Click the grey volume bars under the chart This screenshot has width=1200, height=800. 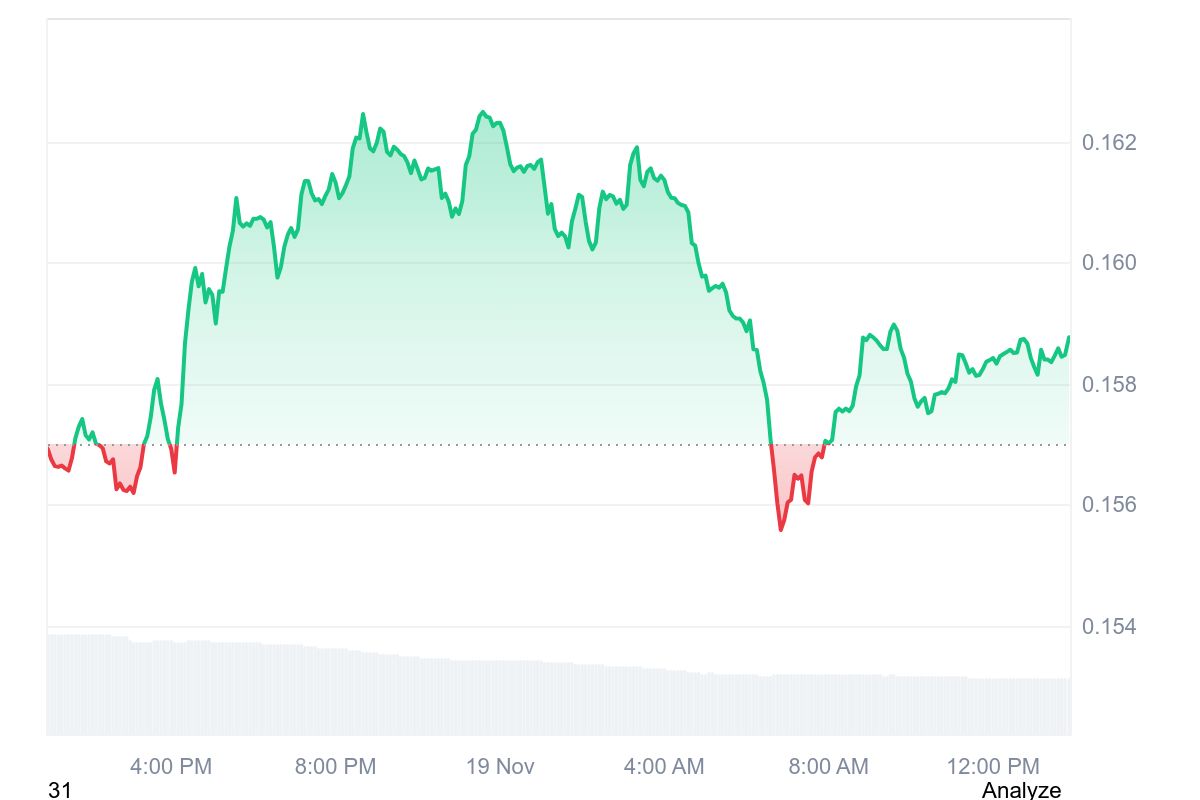(500, 698)
